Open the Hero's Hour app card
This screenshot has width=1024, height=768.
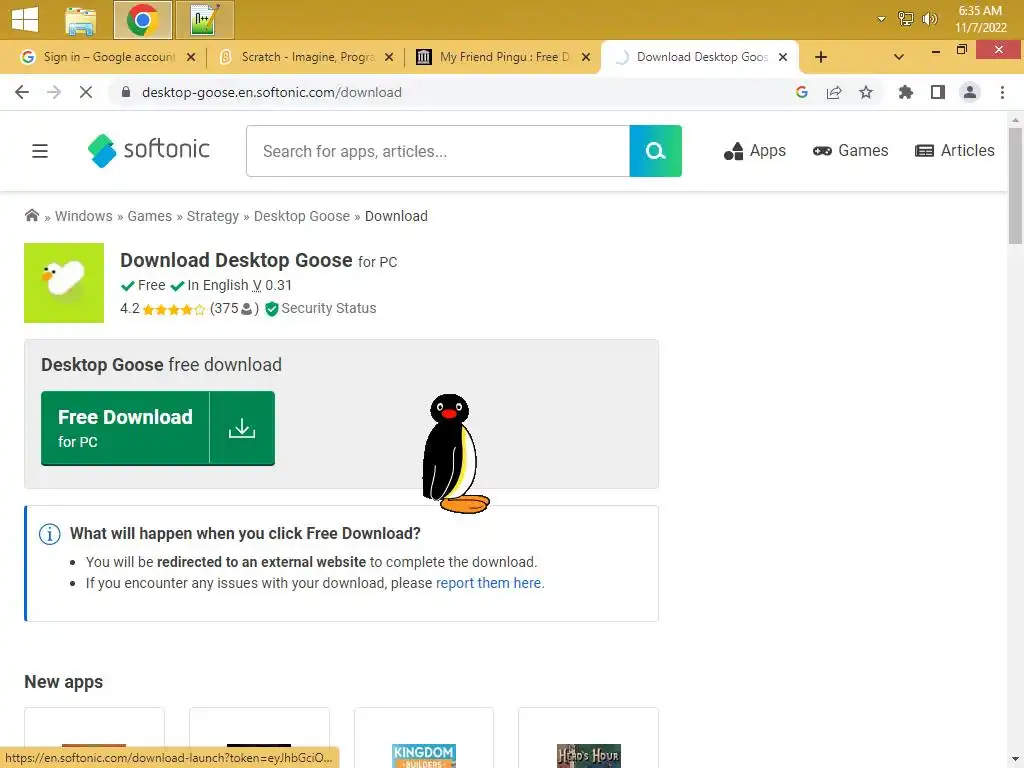(588, 738)
